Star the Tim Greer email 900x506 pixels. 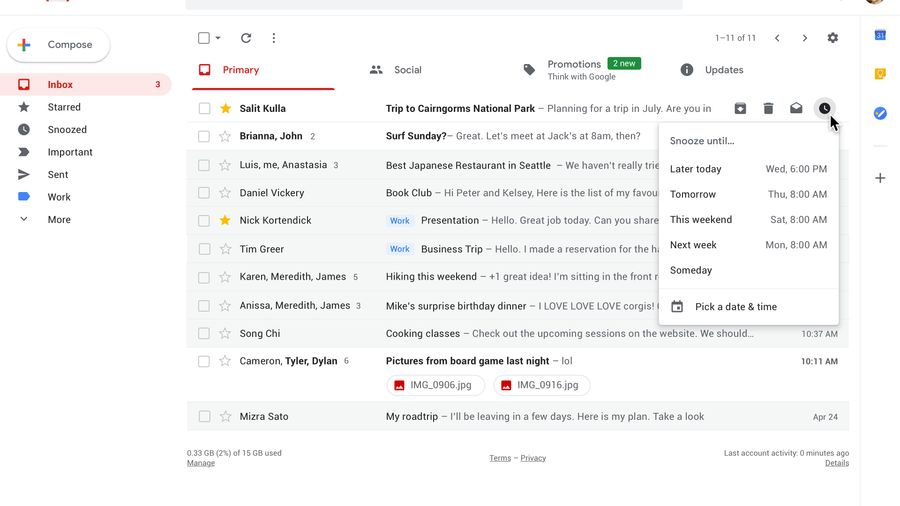(225, 249)
